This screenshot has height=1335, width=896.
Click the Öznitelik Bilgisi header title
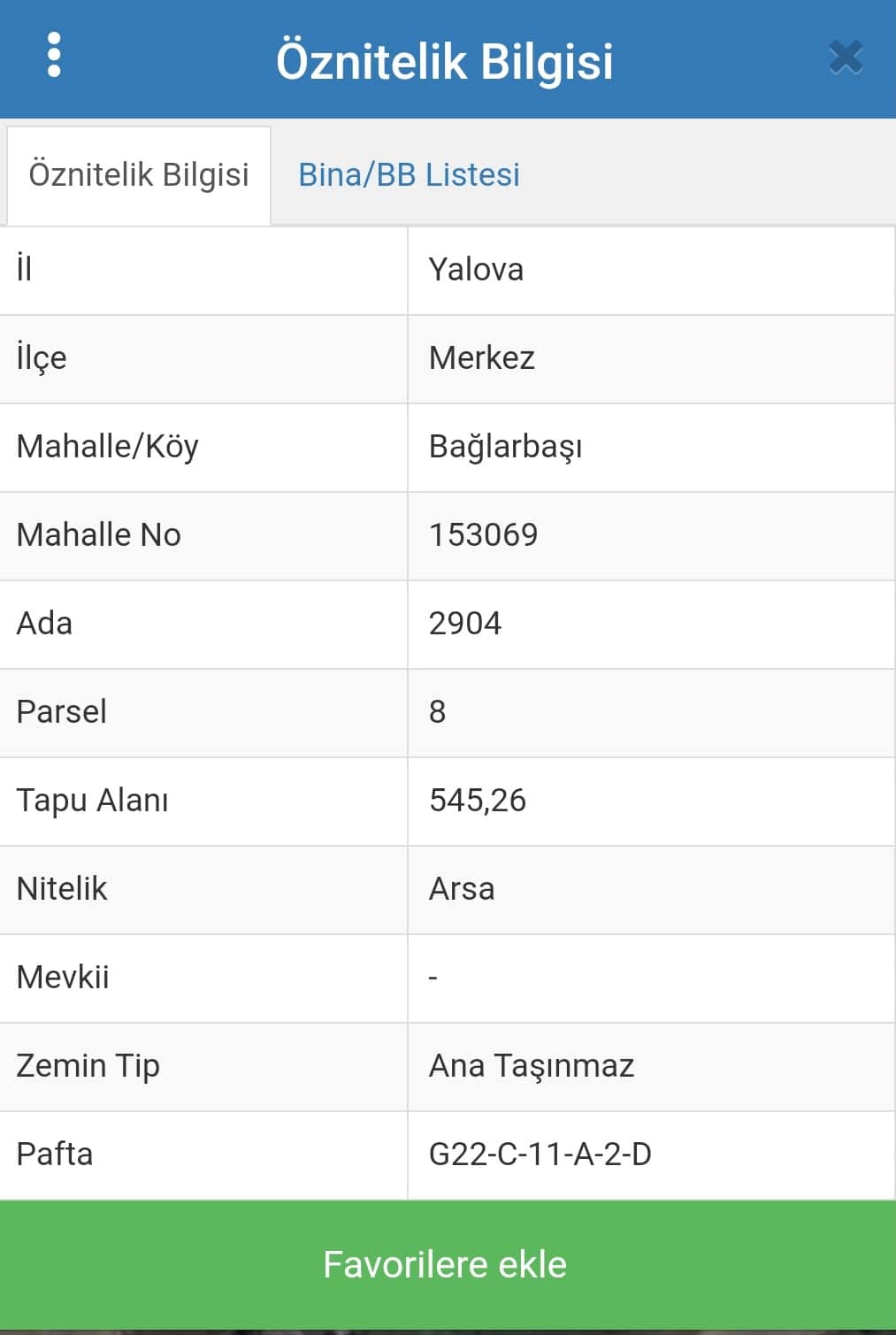[445, 61]
